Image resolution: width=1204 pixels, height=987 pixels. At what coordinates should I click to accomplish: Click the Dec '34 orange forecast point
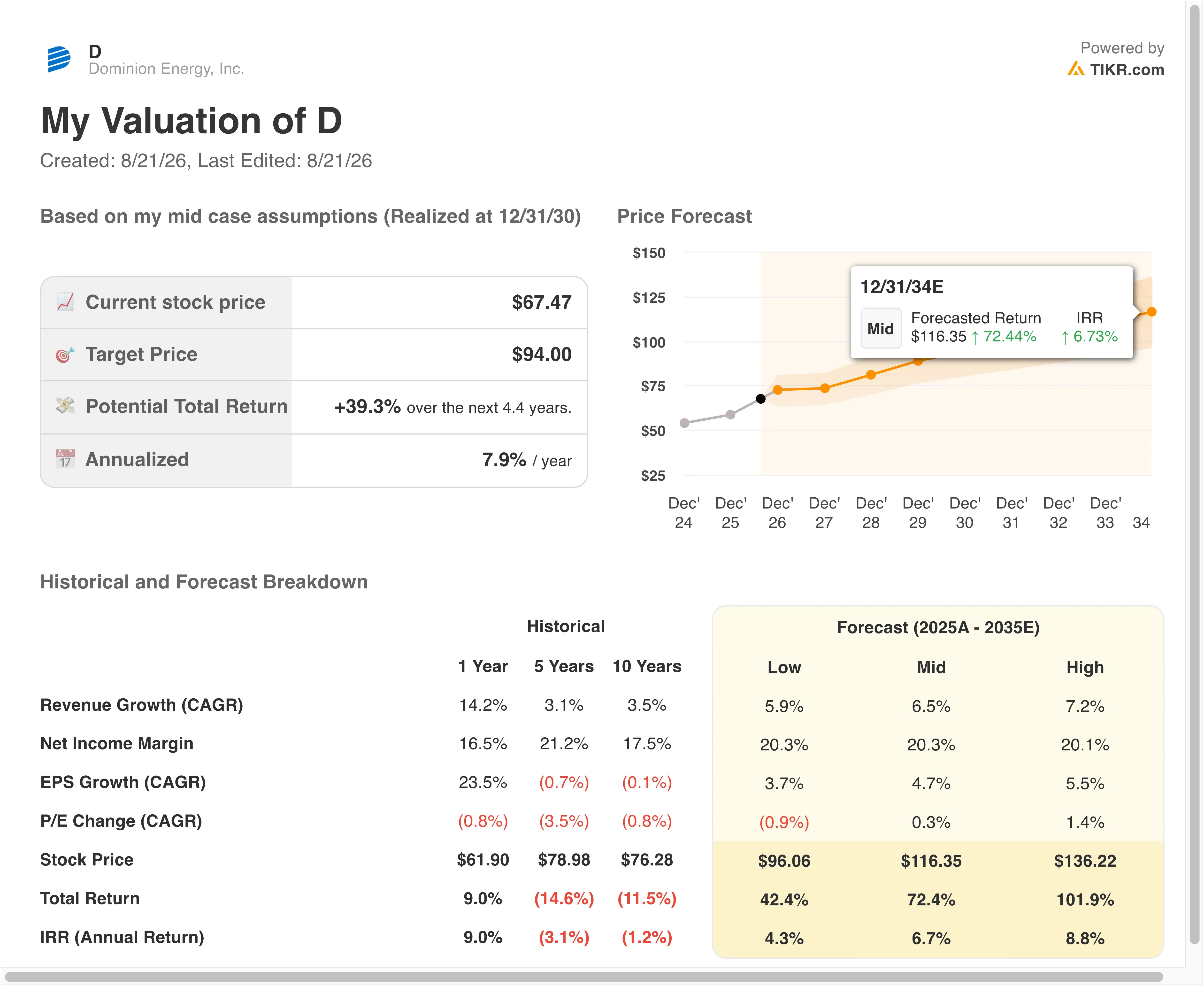pos(1151,312)
